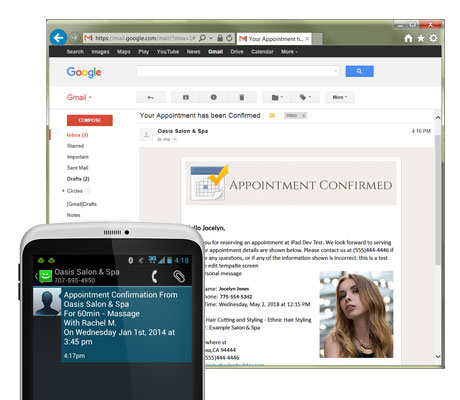Remove the Inbox label chip from email
The width and height of the screenshot is (460, 400).
(304, 116)
